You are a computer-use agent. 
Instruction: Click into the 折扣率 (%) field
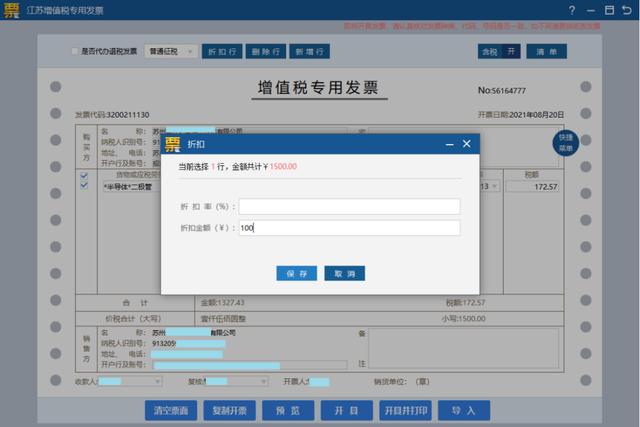(349, 206)
